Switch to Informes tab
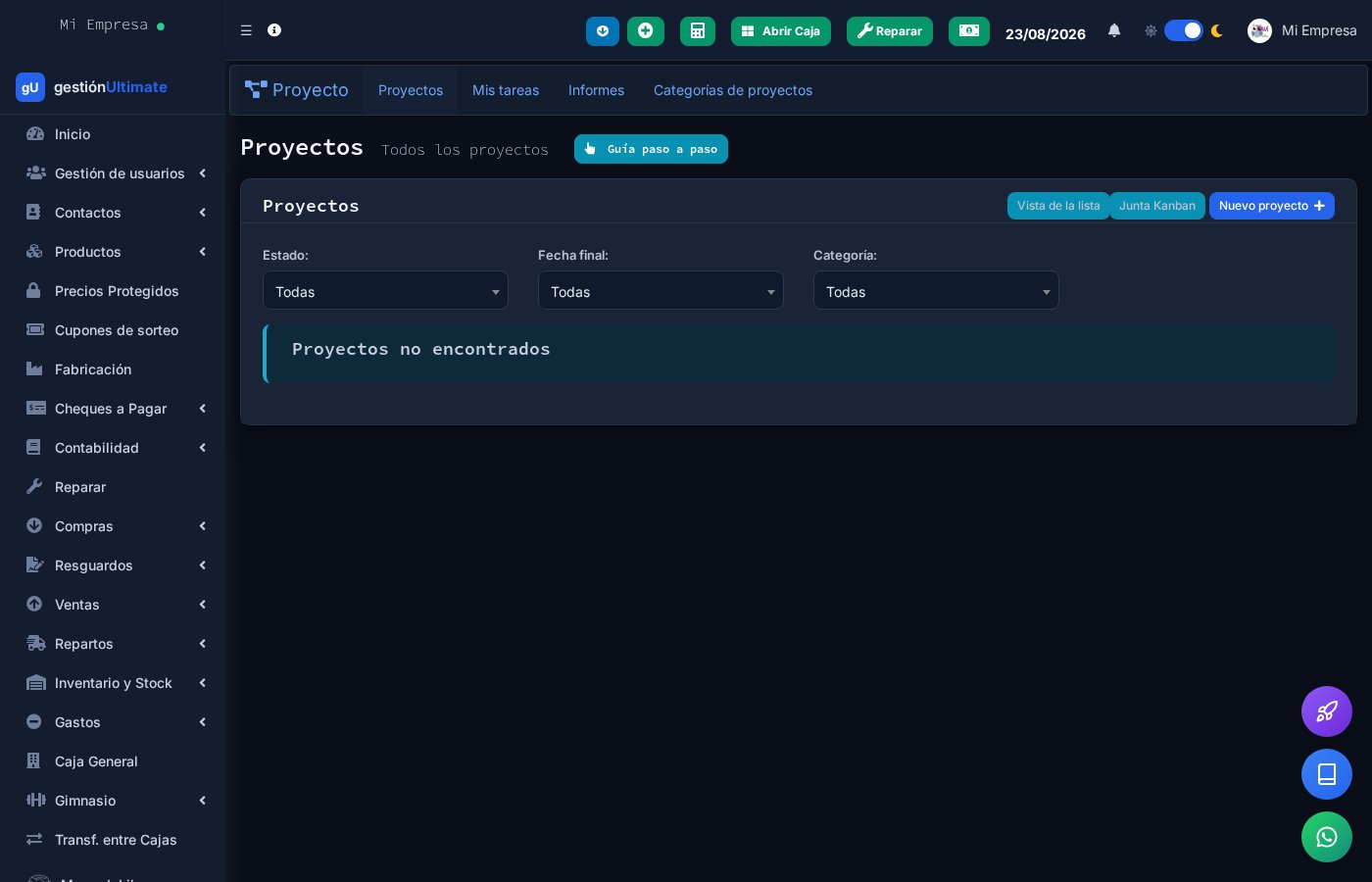The width and height of the screenshot is (1372, 882). (596, 90)
